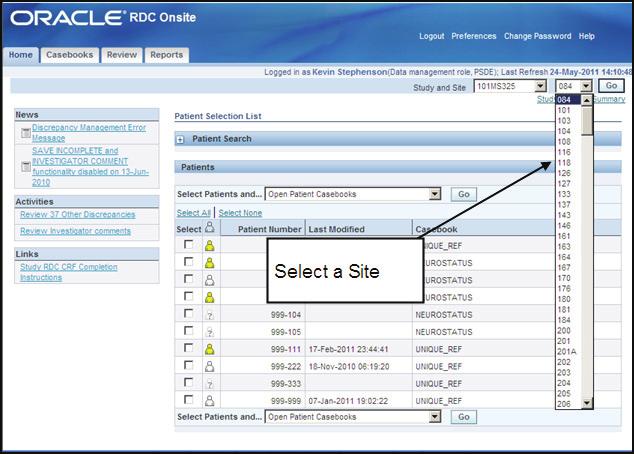
Task: Click the site list scroll-down arrow
Action: coord(586,403)
